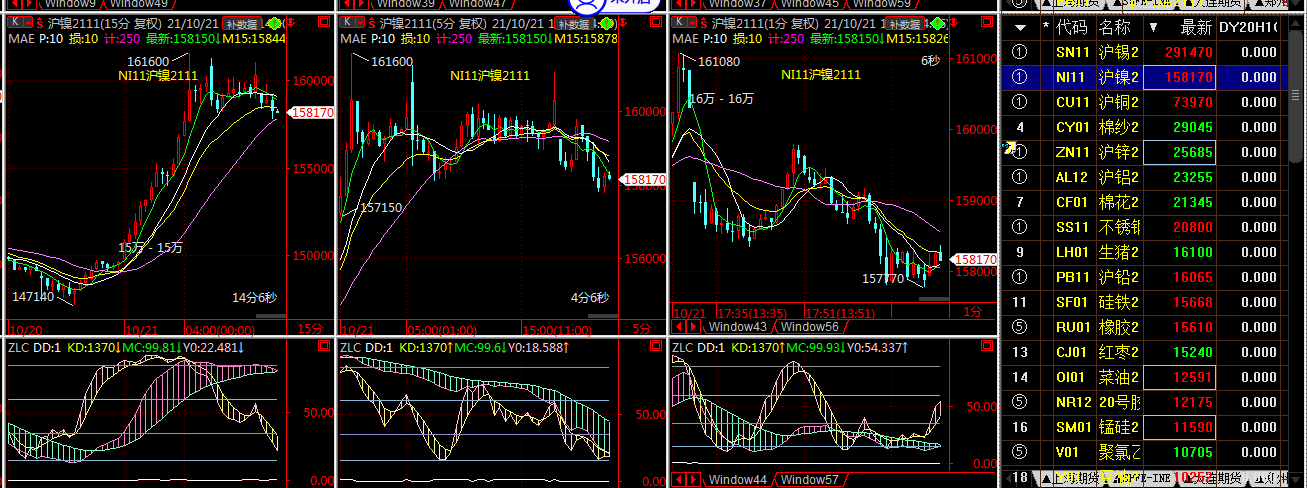
Task: Select the SN11 沪锡 row
Action: click(x=1144, y=52)
